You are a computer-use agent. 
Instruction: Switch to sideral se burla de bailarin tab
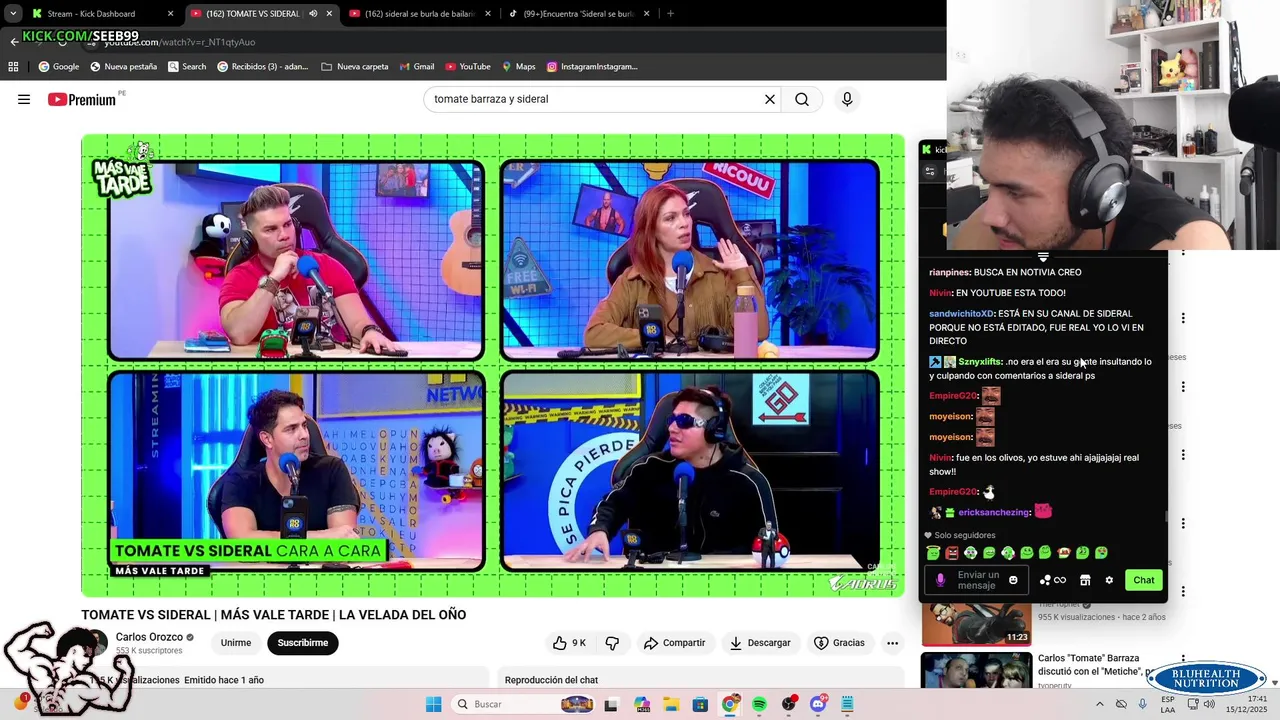click(419, 14)
